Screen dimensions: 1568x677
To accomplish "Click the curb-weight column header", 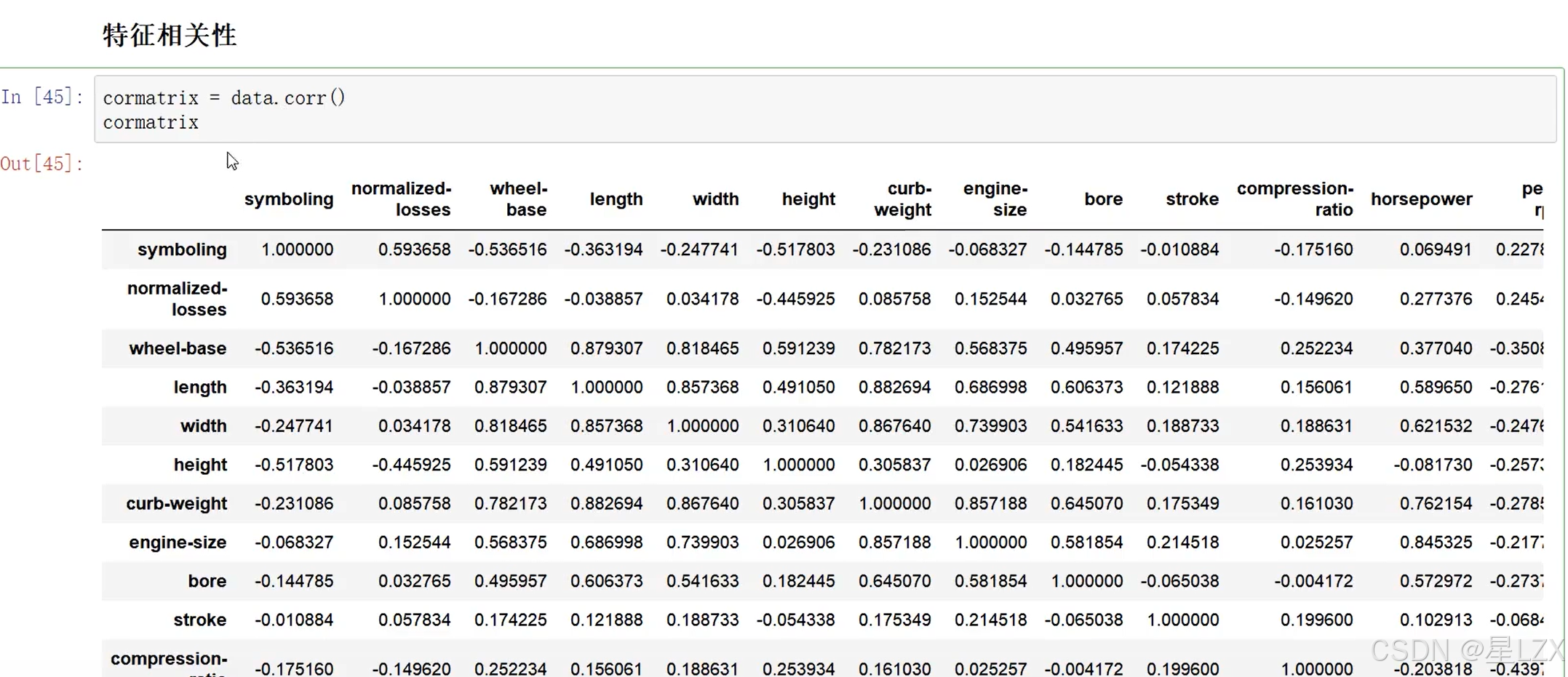I will coord(902,199).
